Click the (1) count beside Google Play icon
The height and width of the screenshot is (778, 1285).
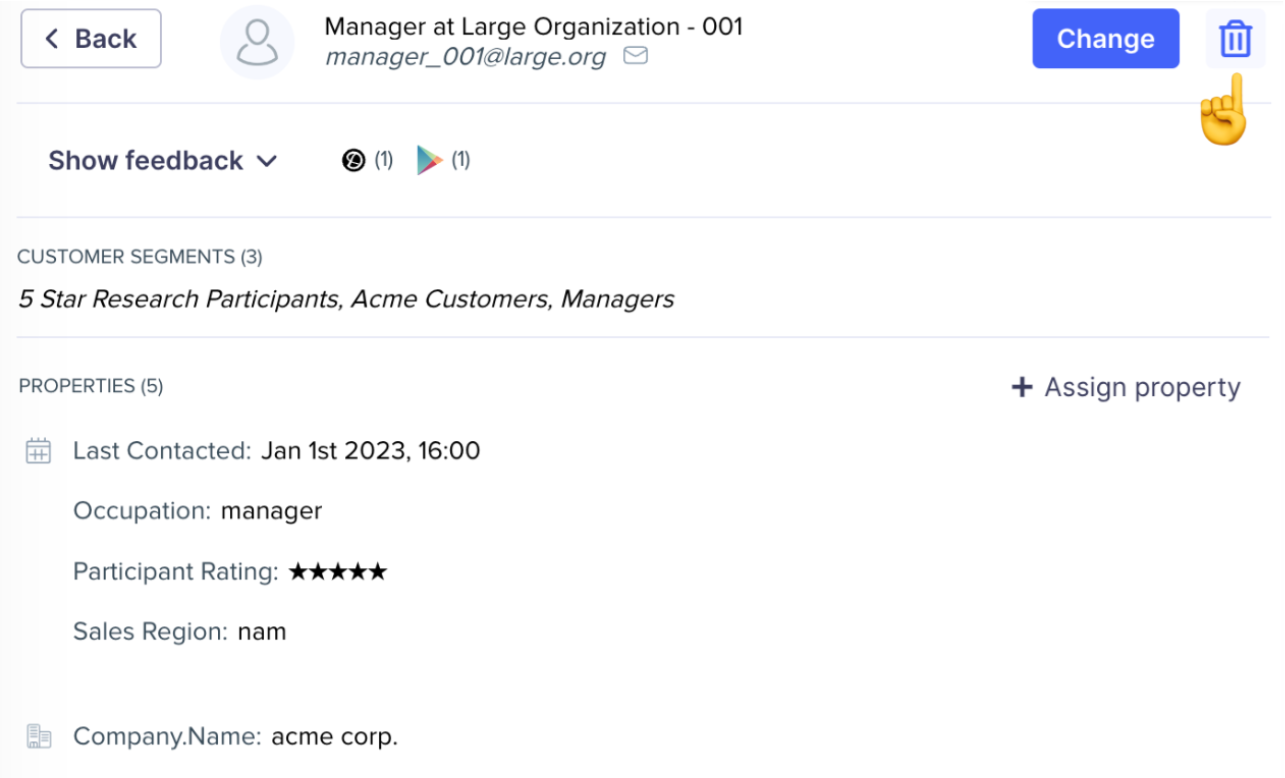(460, 160)
